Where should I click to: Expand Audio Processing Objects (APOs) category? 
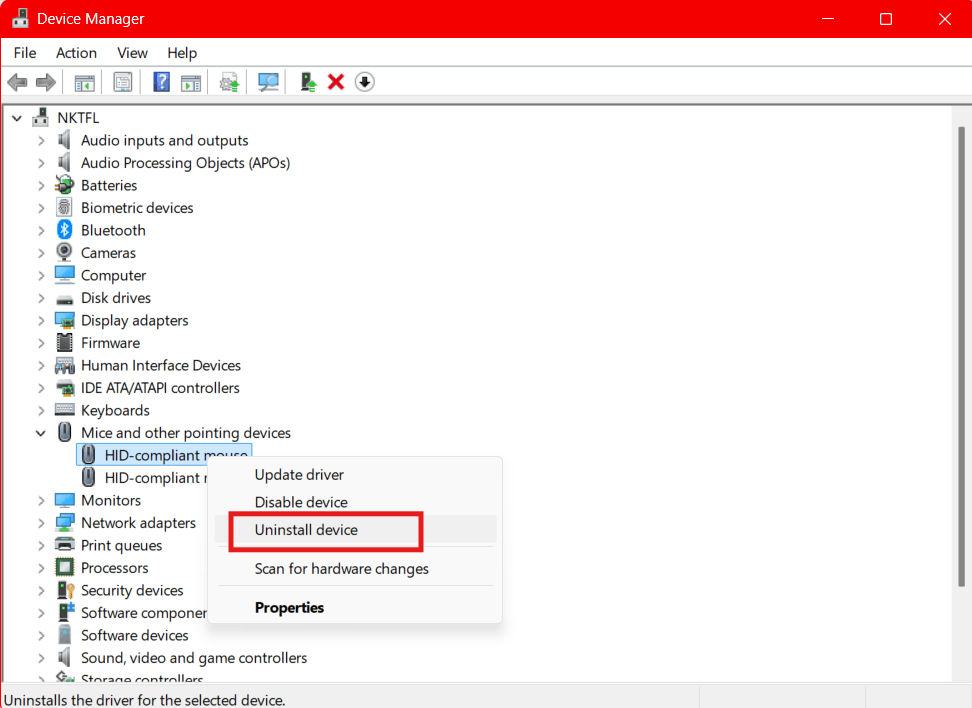(x=41, y=163)
